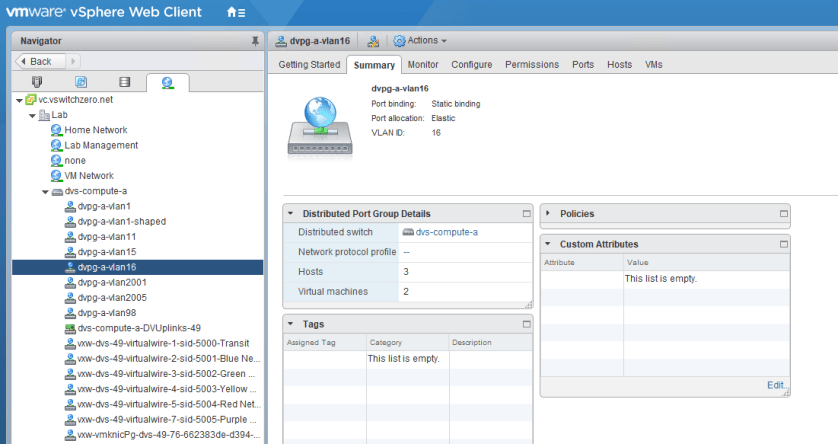This screenshot has width=838, height=444.
Task: Click the edit port group settings toolbar icon
Action: [x=374, y=41]
